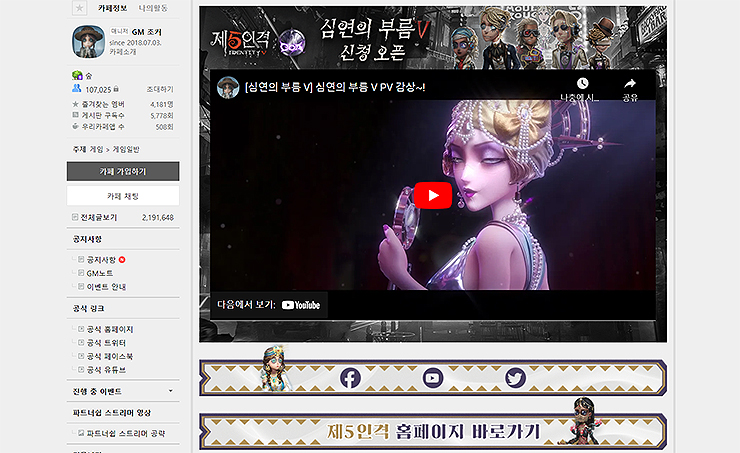Viewport: 740px width, 453px height.
Task: Switch to the 나의활동 tab
Action: pos(153,8)
